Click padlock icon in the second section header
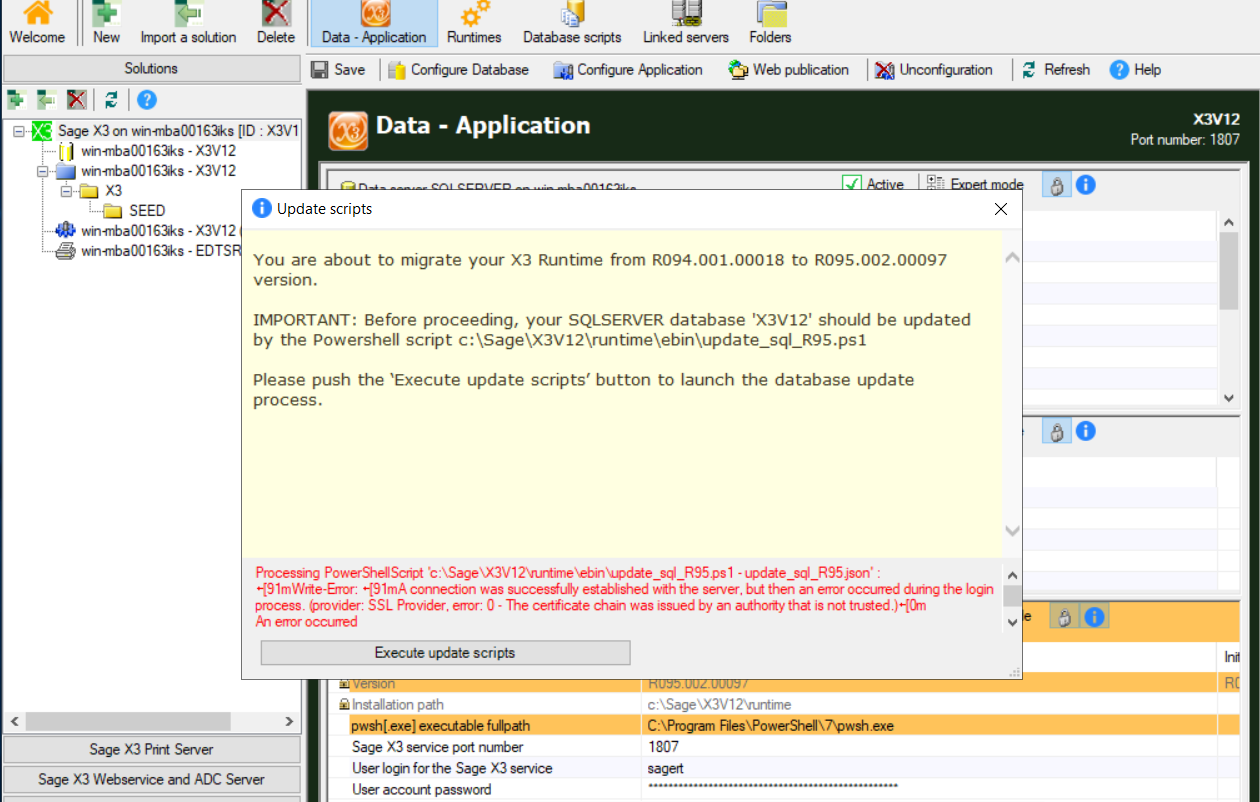The height and width of the screenshot is (802, 1260). click(1056, 431)
